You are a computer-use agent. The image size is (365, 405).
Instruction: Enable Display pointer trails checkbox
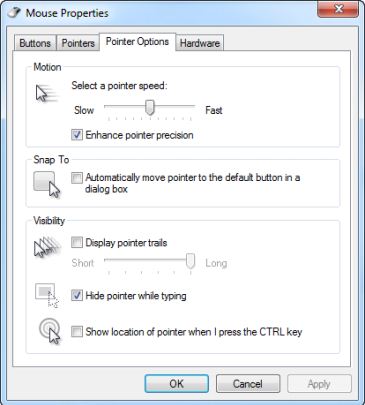[x=77, y=242]
